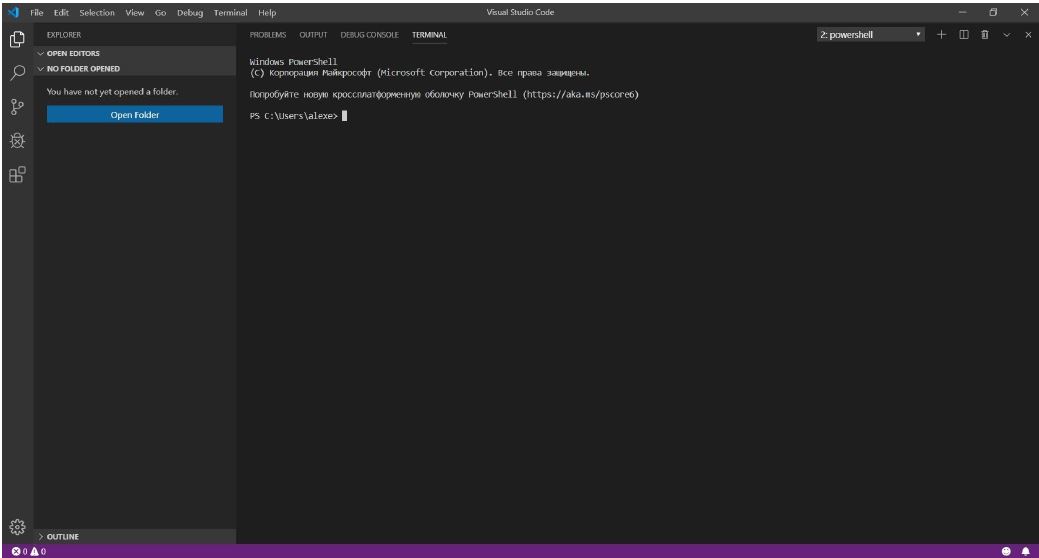Collapse the No Folder Opened section
Image resolution: width=1039 pixels, height=558 pixels.
[80, 69]
